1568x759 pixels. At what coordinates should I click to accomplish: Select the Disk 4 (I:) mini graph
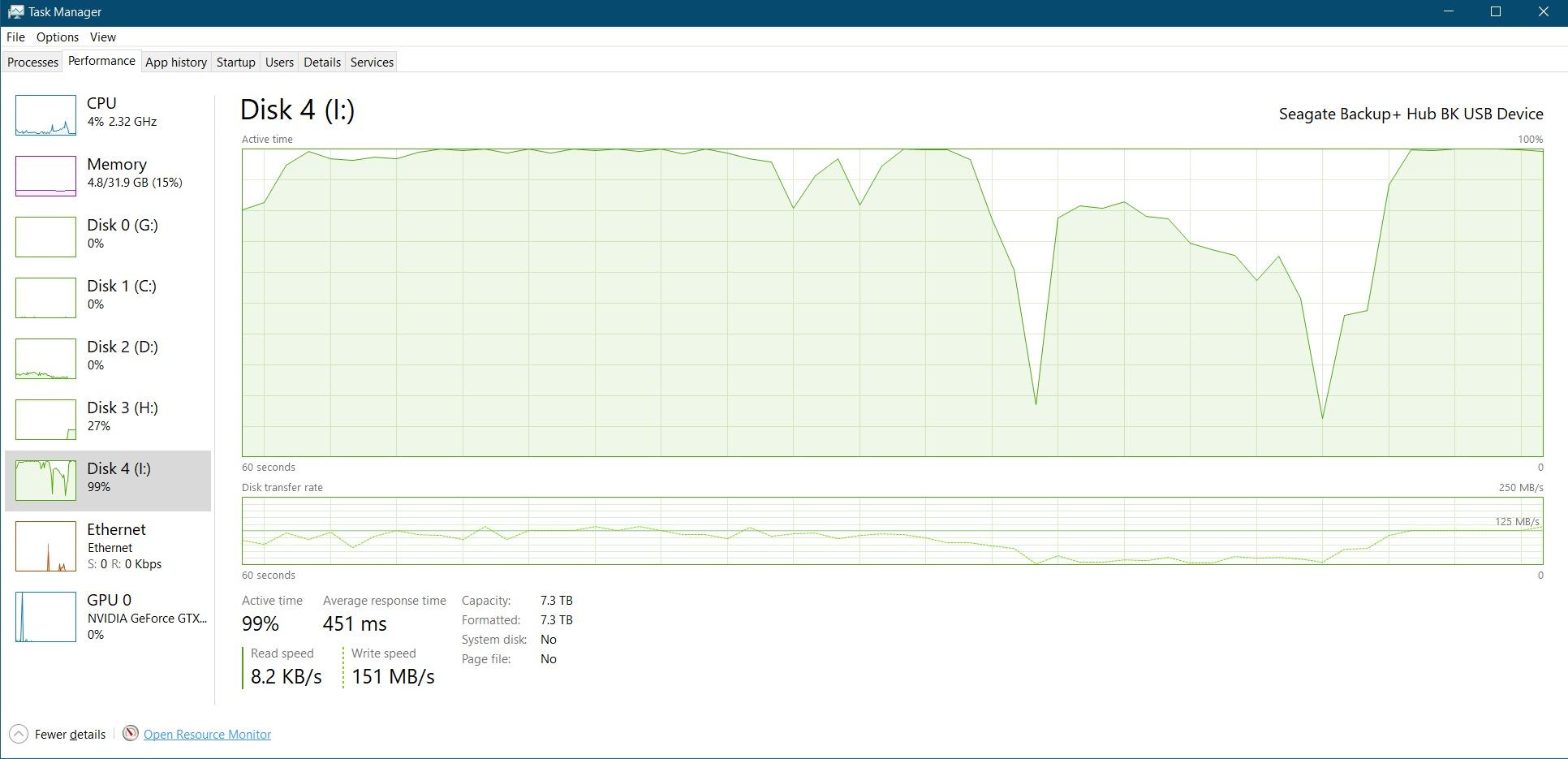(x=45, y=480)
